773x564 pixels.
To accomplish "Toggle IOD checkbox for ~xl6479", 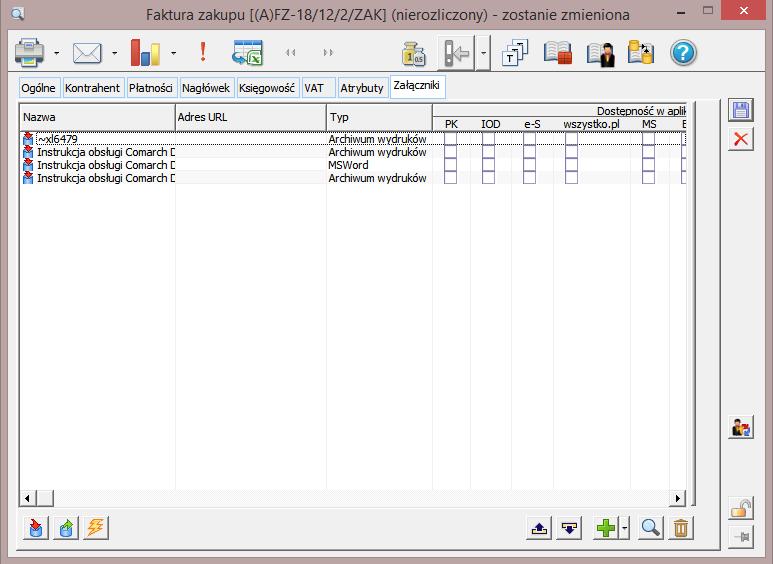I will pyautogui.click(x=488, y=139).
